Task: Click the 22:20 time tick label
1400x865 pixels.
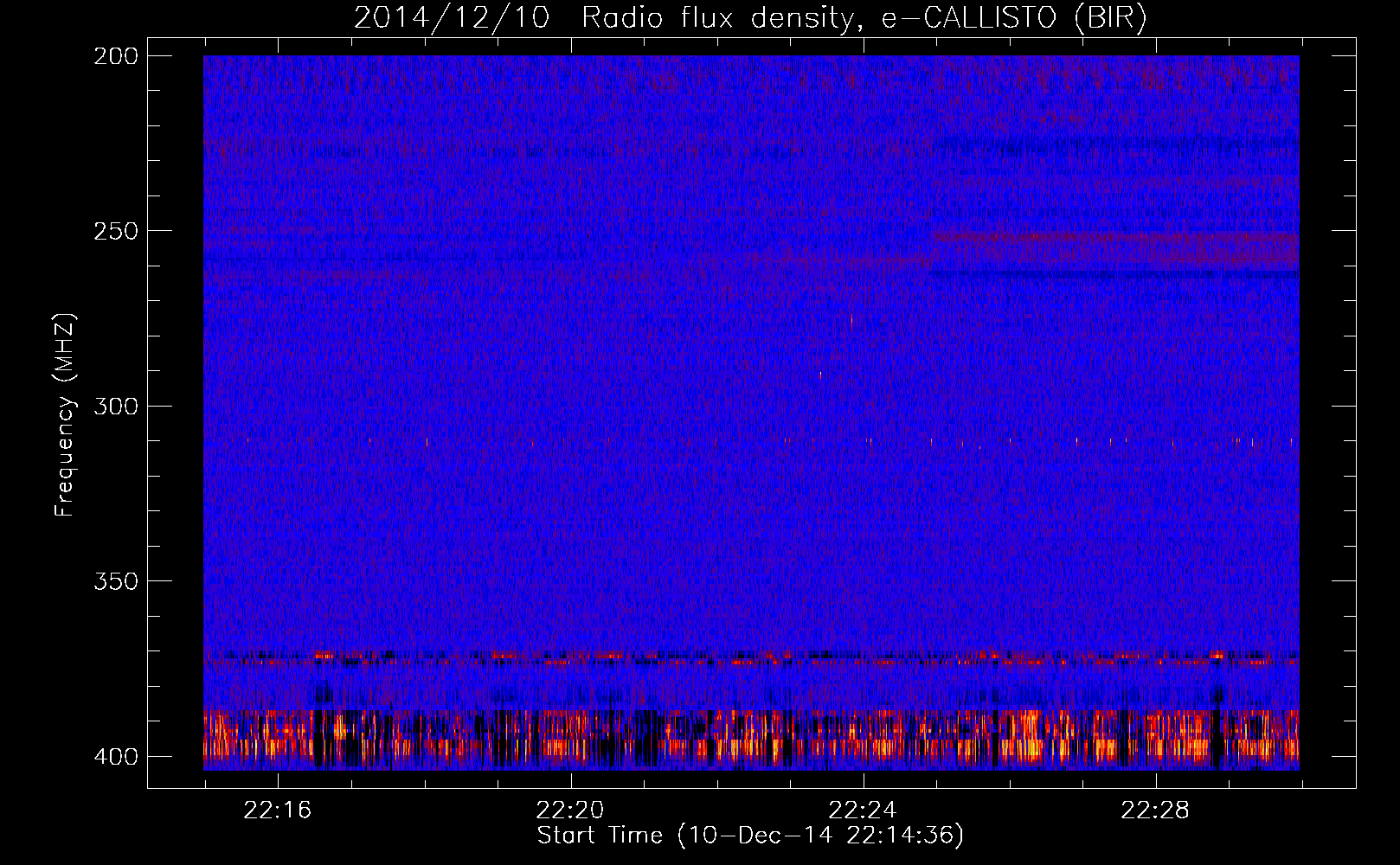Action: (570, 811)
